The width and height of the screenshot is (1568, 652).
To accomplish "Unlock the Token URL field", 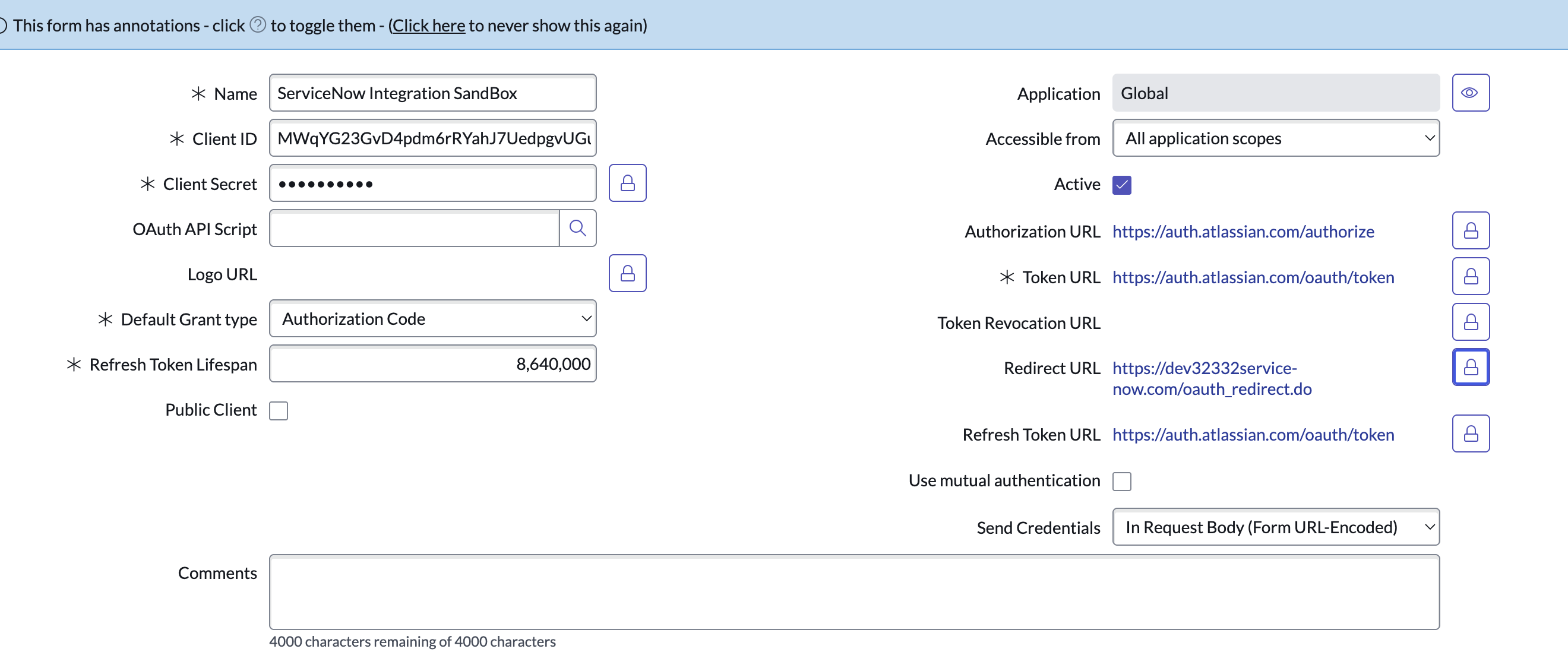I will pyautogui.click(x=1470, y=276).
